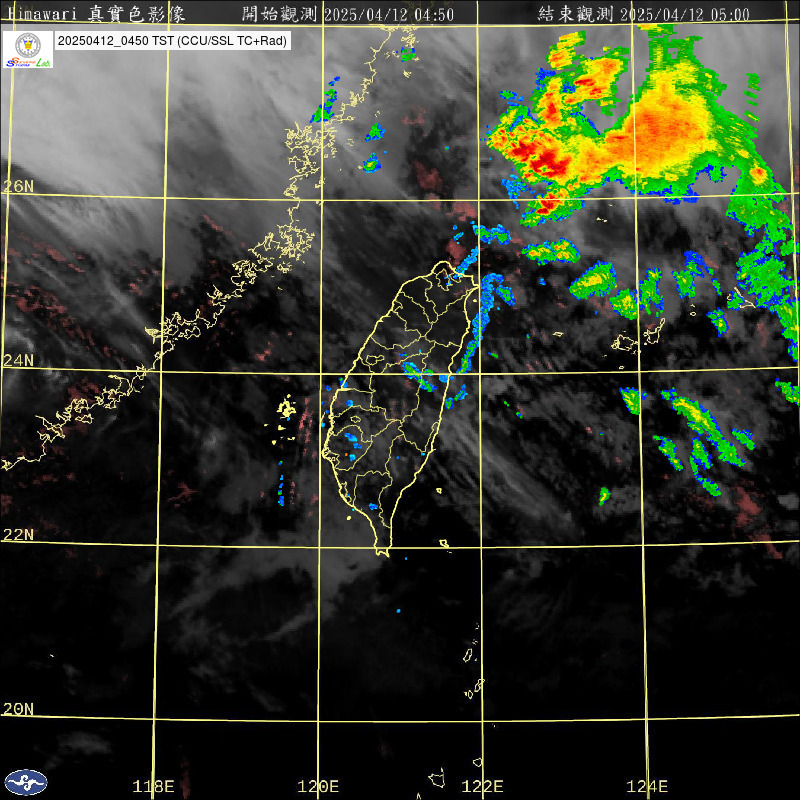This screenshot has width=800, height=800.
Task: Click the 24N latitude label
Action: click(x=17, y=360)
